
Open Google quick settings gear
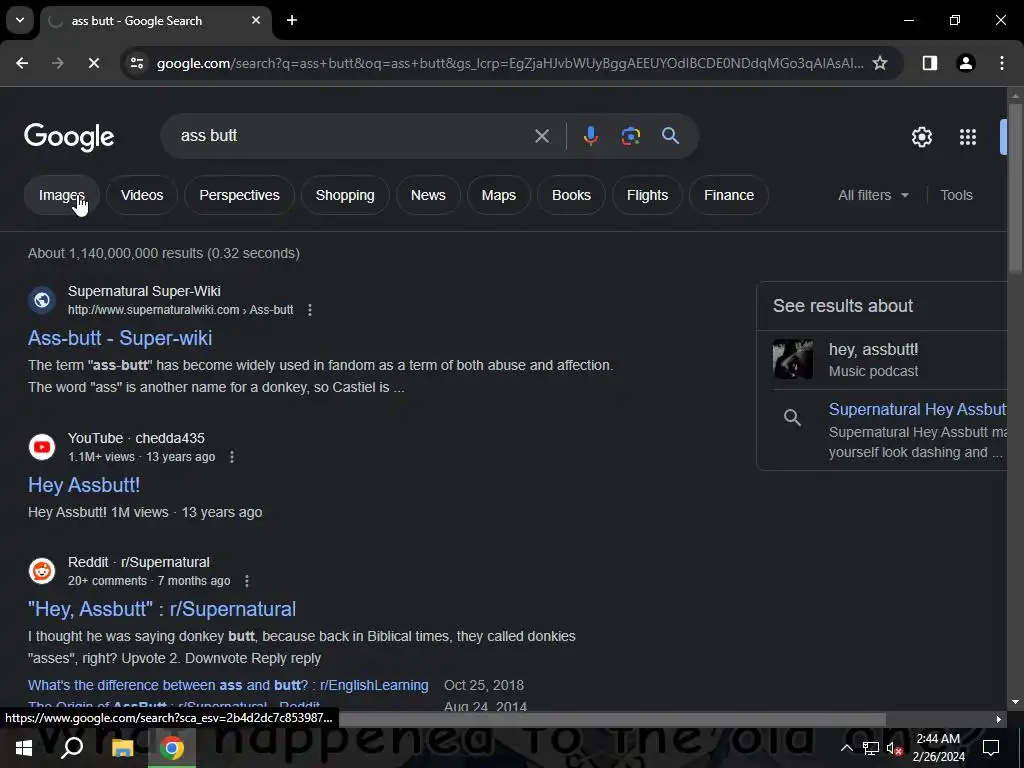tap(921, 136)
